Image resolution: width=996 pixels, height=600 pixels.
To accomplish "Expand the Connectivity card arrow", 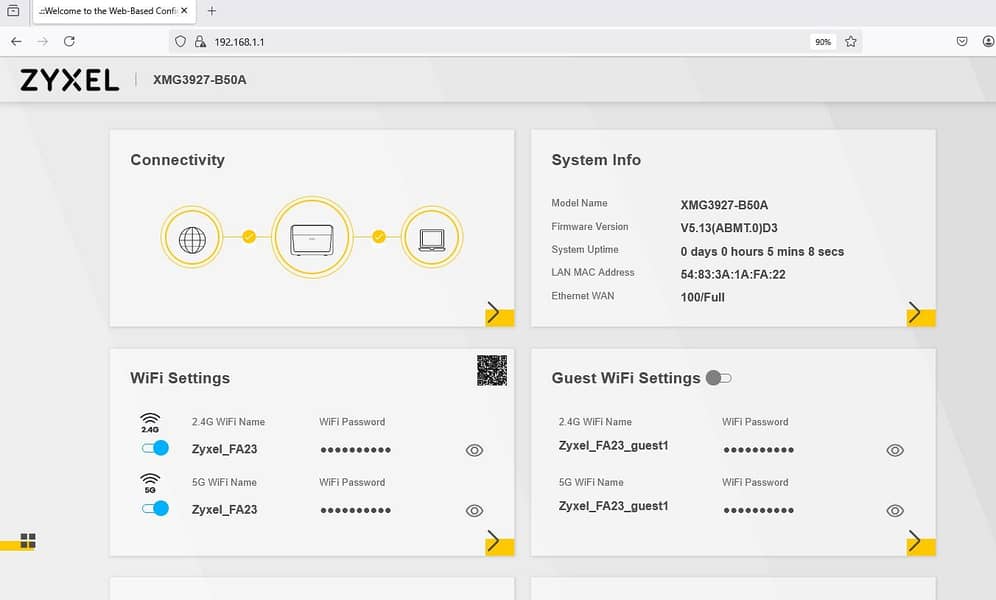I will tap(499, 314).
